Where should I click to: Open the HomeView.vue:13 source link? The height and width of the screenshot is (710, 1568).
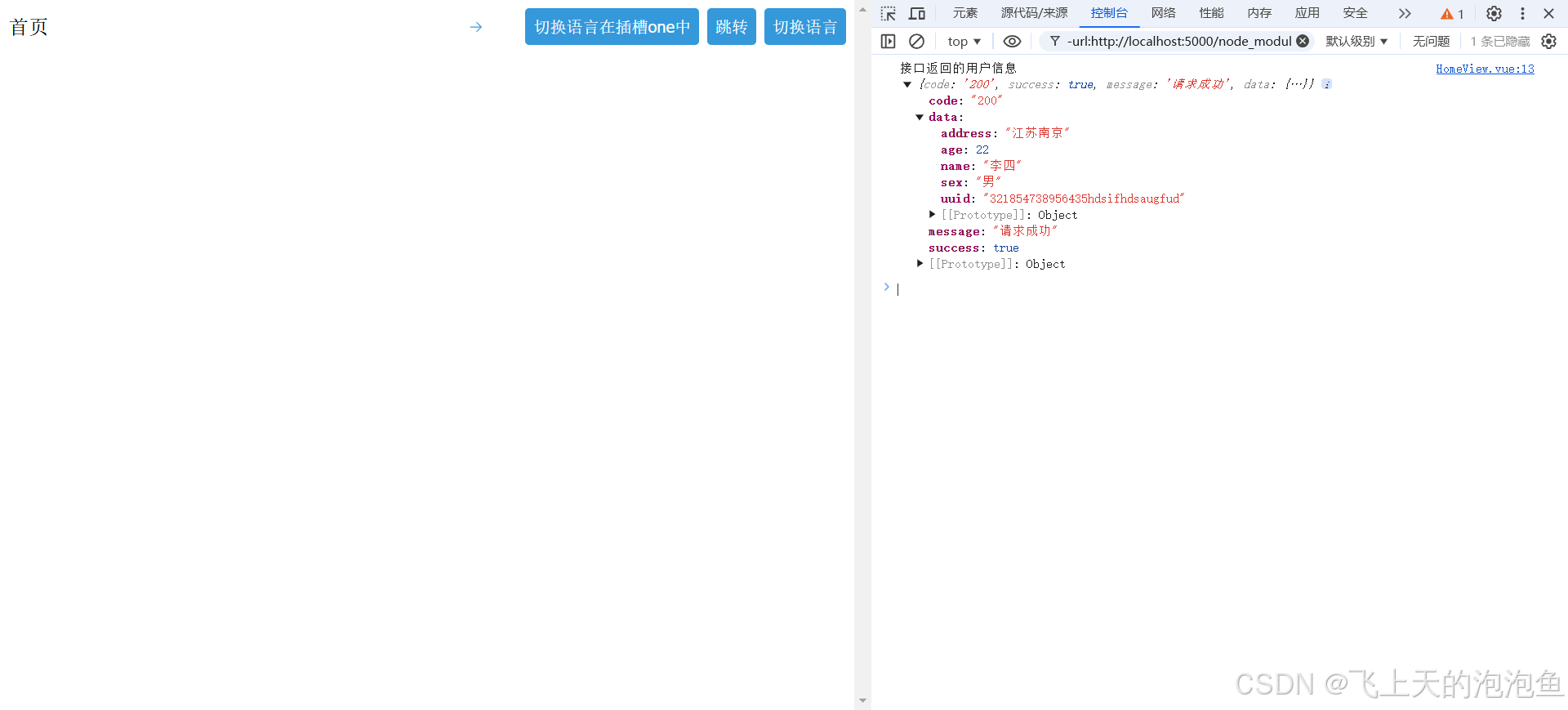1485,69
